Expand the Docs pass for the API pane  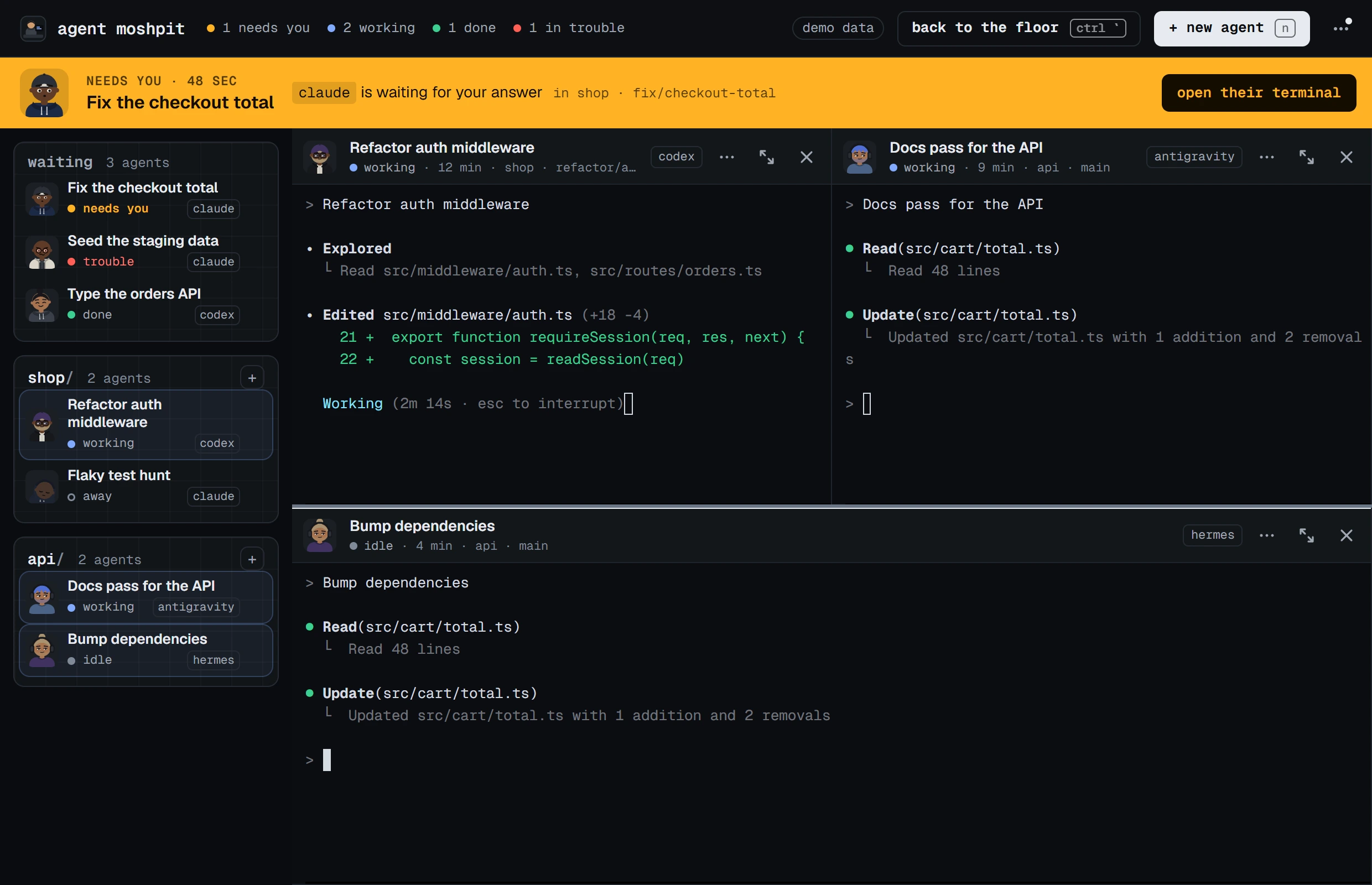[x=1306, y=157]
